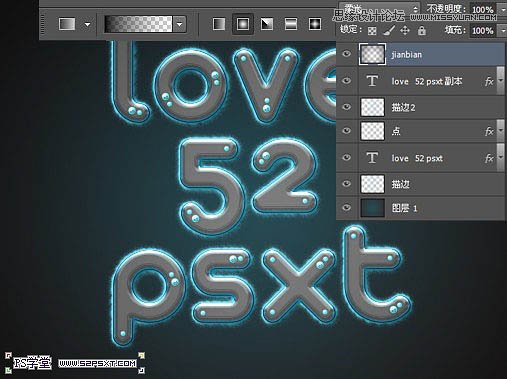Lock image pixels brush icon
Image resolution: width=507 pixels, height=379 pixels.
coord(388,31)
